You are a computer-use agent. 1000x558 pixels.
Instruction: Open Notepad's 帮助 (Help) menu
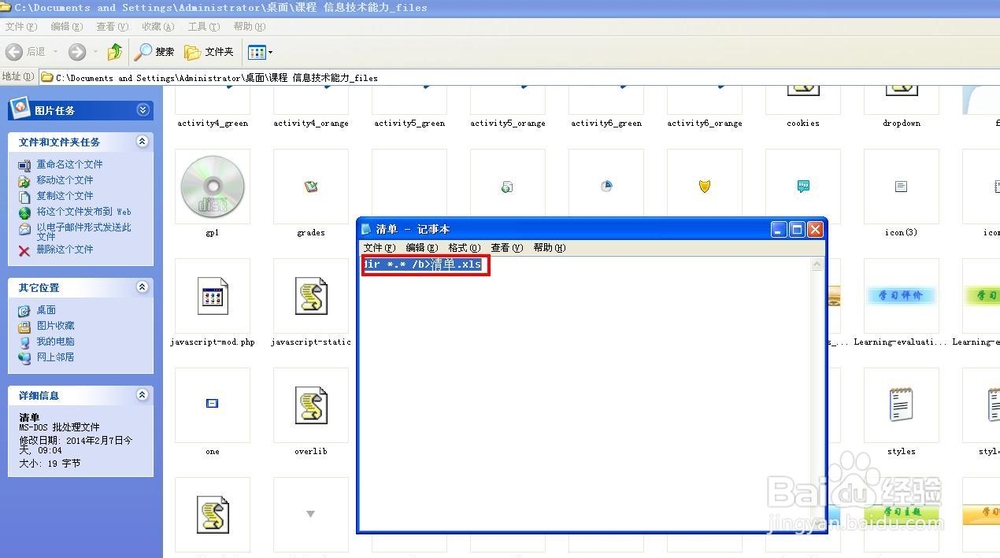(x=549, y=247)
